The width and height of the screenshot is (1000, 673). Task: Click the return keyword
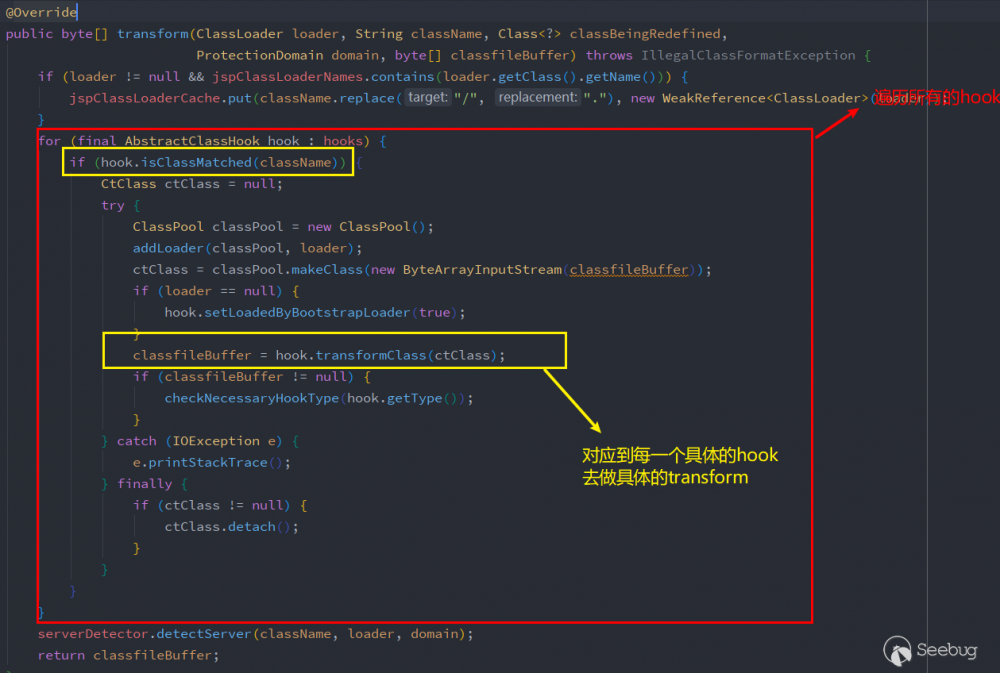click(61, 655)
